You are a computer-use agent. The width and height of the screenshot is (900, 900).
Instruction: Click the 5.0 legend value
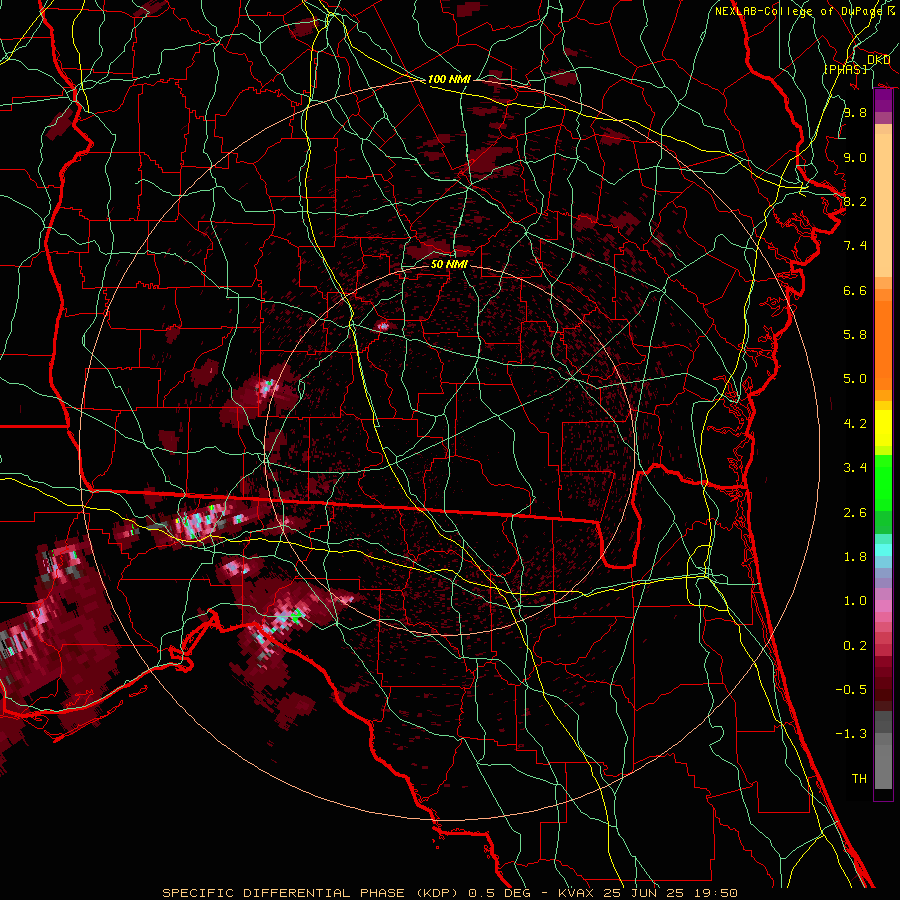855,379
